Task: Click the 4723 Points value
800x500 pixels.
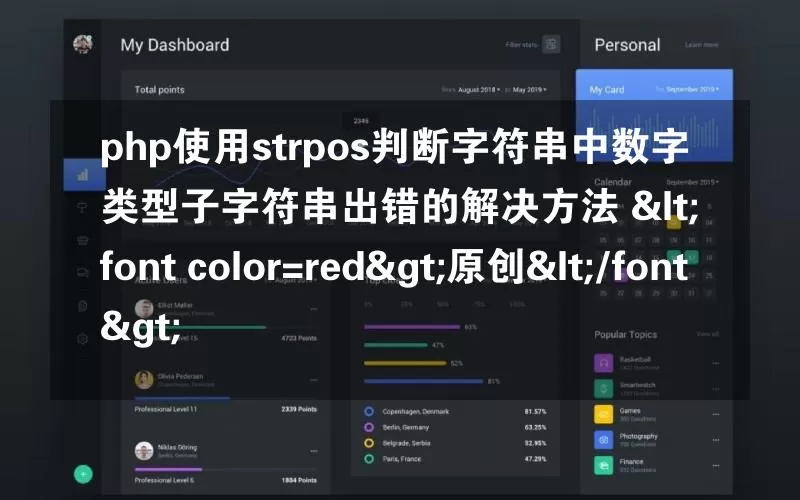Action: pyautogui.click(x=299, y=338)
